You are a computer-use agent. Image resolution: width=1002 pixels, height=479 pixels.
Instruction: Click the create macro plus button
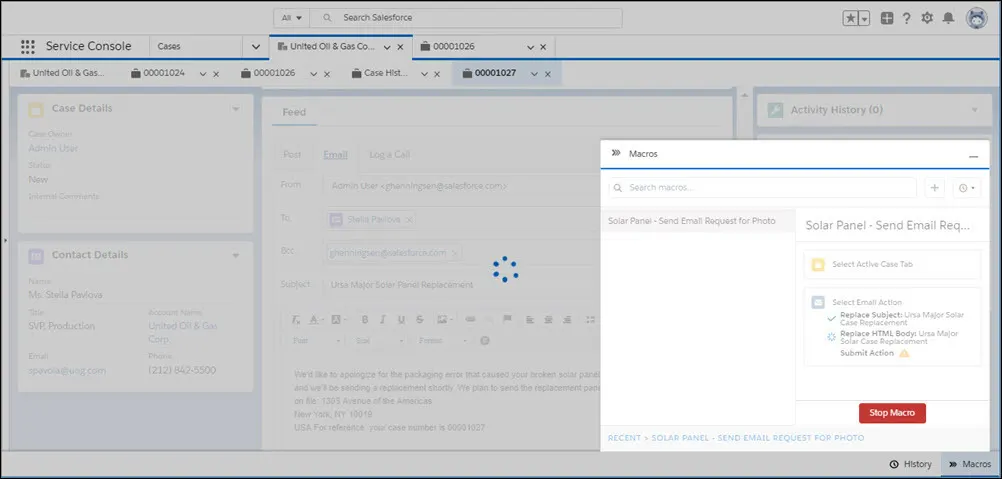(934, 188)
